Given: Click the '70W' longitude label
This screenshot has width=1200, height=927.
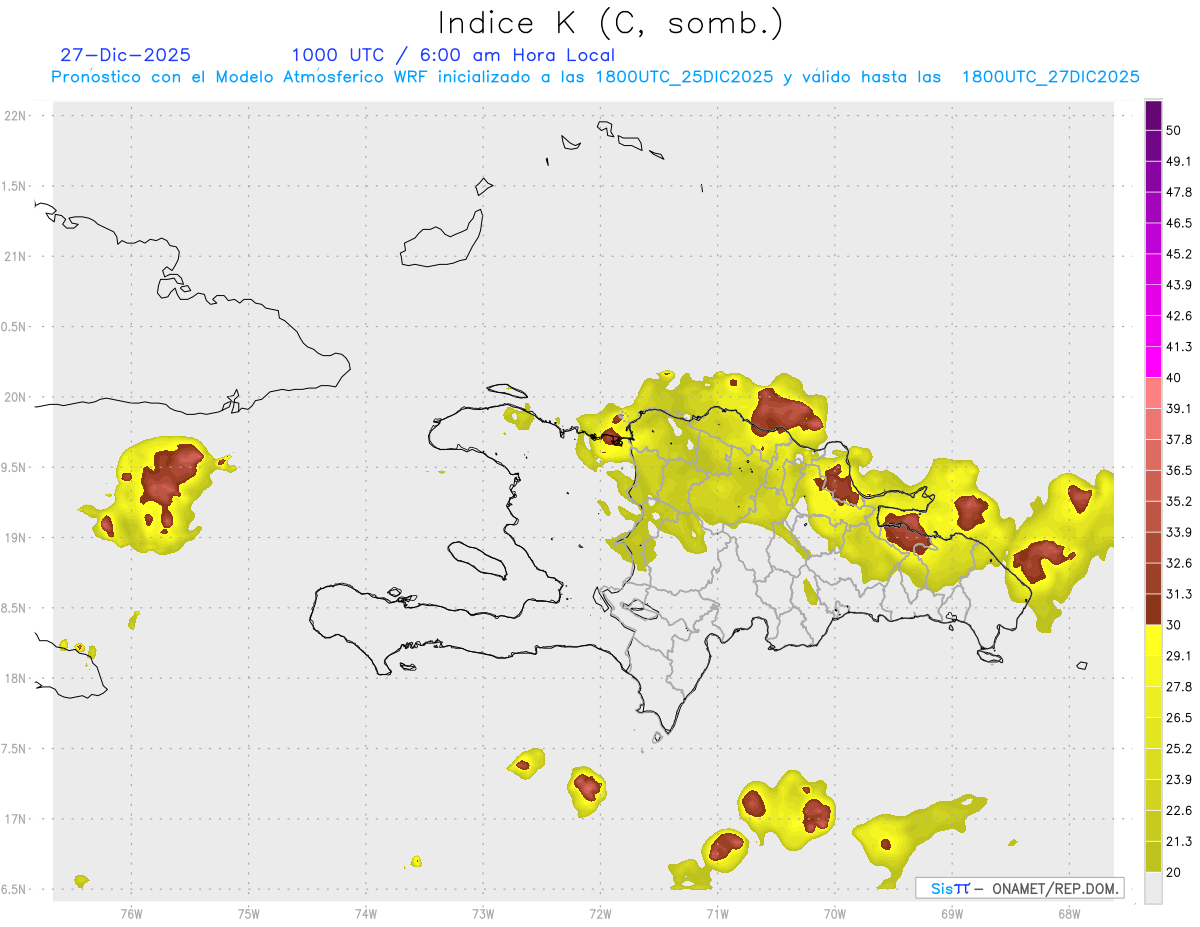Looking at the screenshot, I should [x=835, y=913].
